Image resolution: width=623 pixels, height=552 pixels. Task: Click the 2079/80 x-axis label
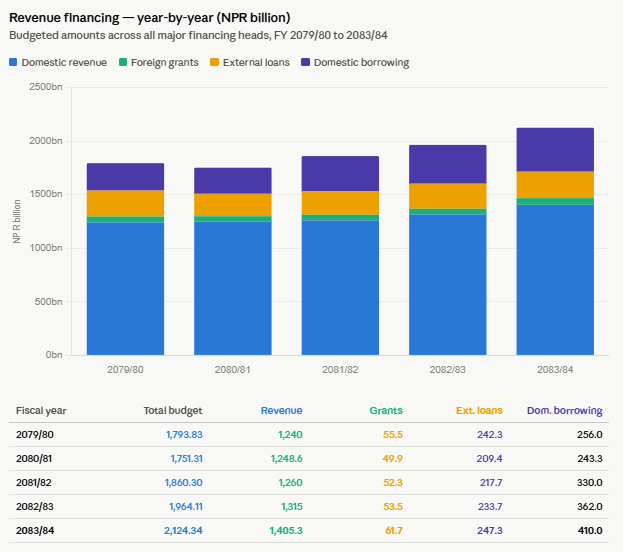click(126, 370)
